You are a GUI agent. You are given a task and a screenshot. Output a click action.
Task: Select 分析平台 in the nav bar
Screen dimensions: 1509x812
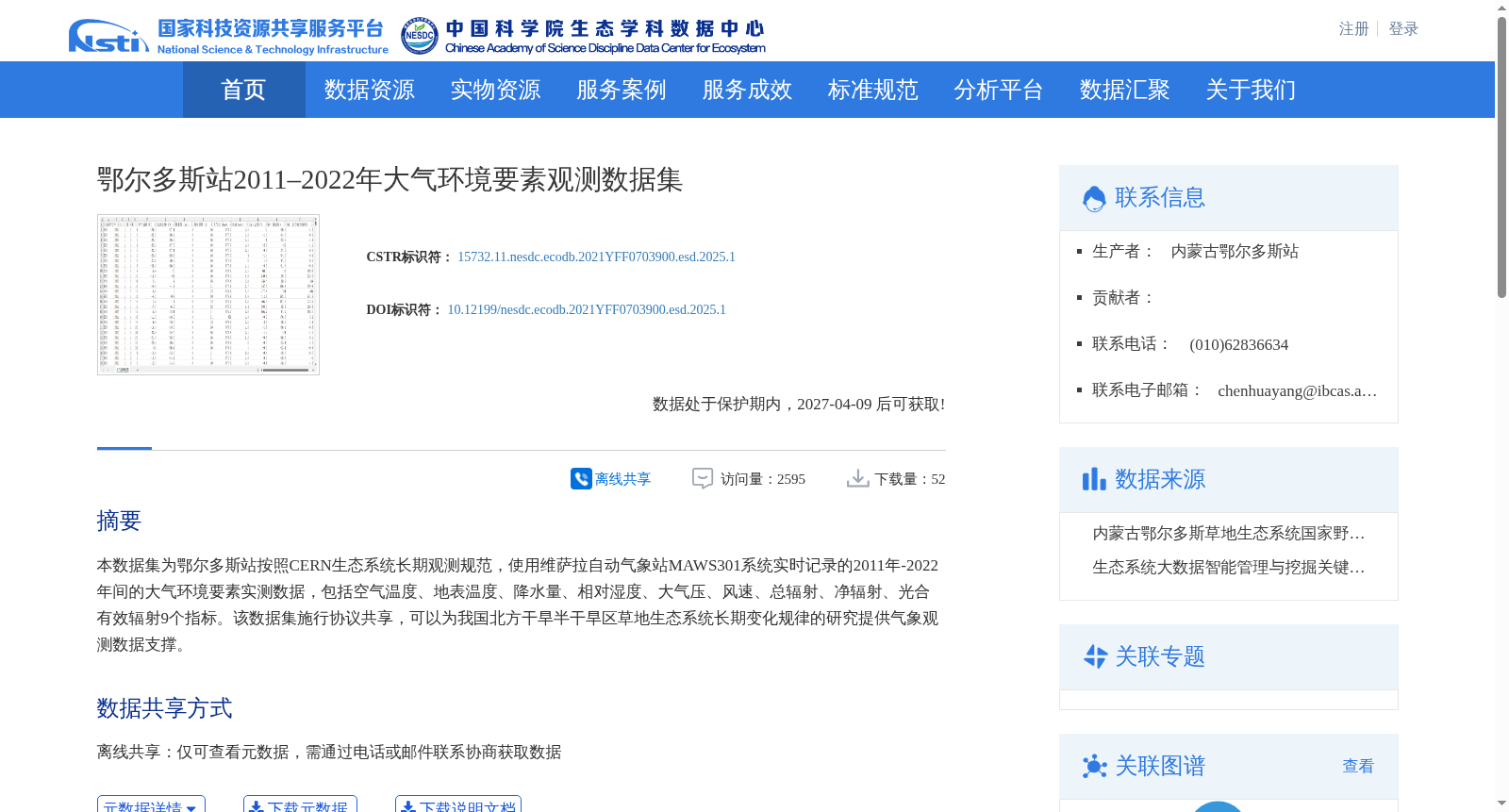(999, 90)
